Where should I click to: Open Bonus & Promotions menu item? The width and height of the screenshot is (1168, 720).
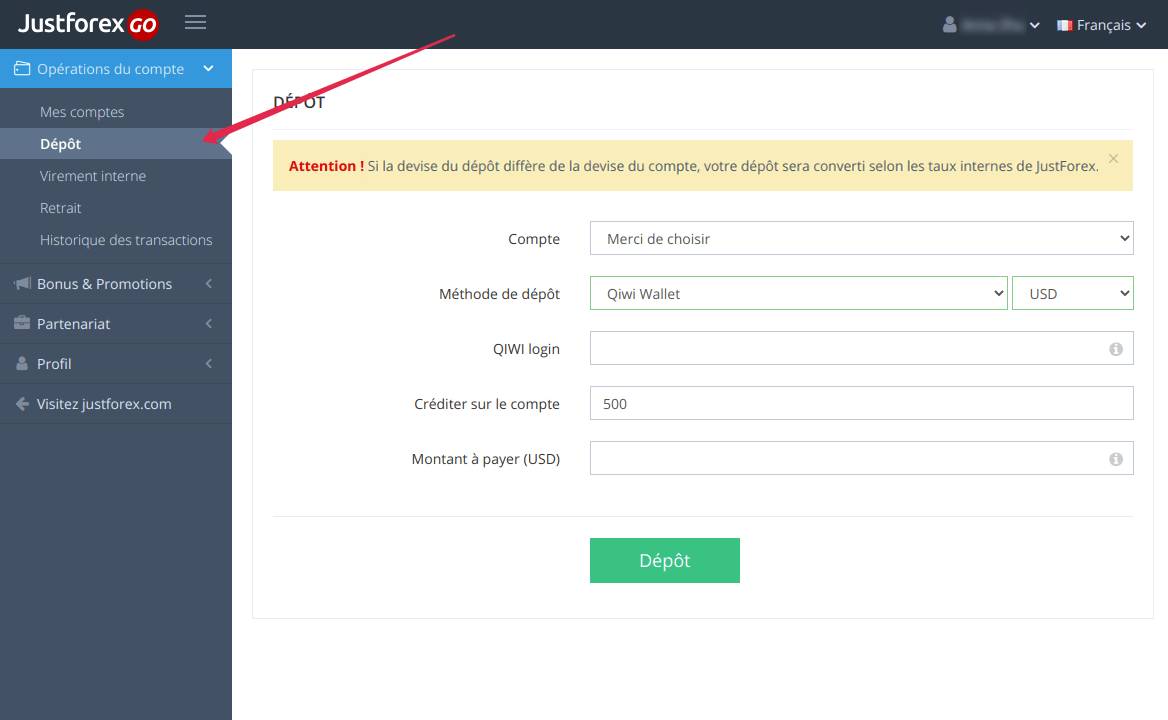[x=115, y=284]
